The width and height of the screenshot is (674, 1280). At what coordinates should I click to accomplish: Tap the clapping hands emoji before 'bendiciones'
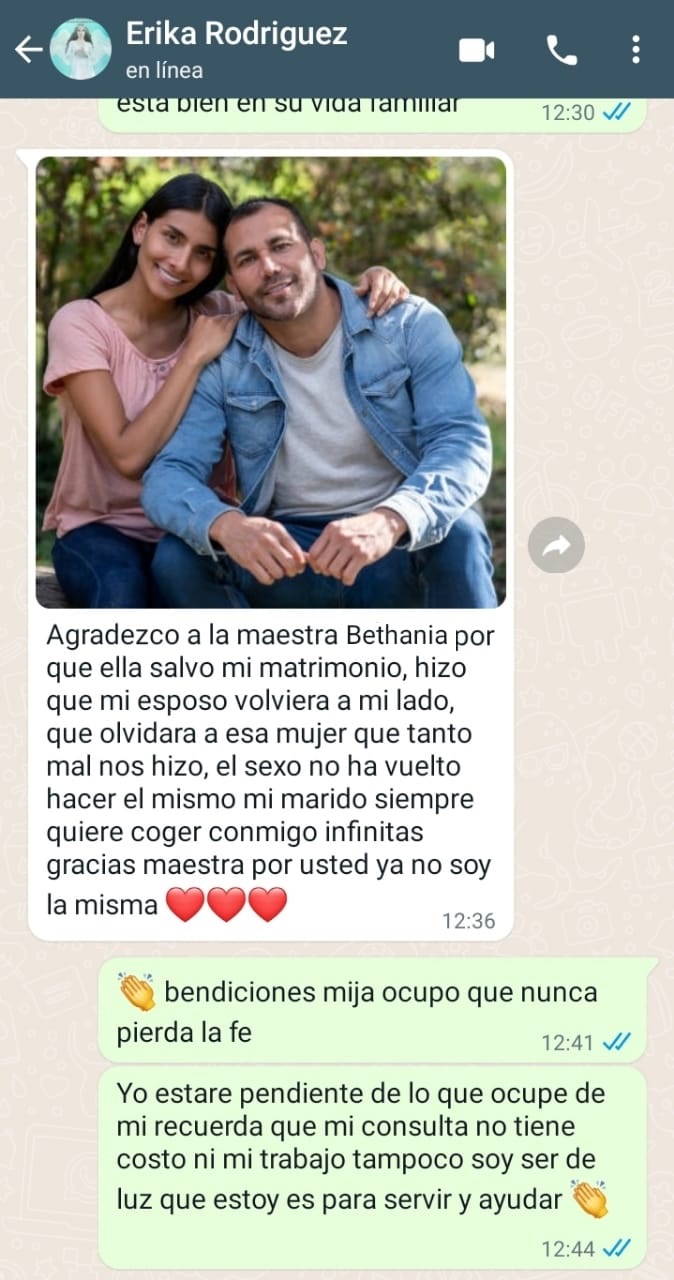click(x=136, y=992)
